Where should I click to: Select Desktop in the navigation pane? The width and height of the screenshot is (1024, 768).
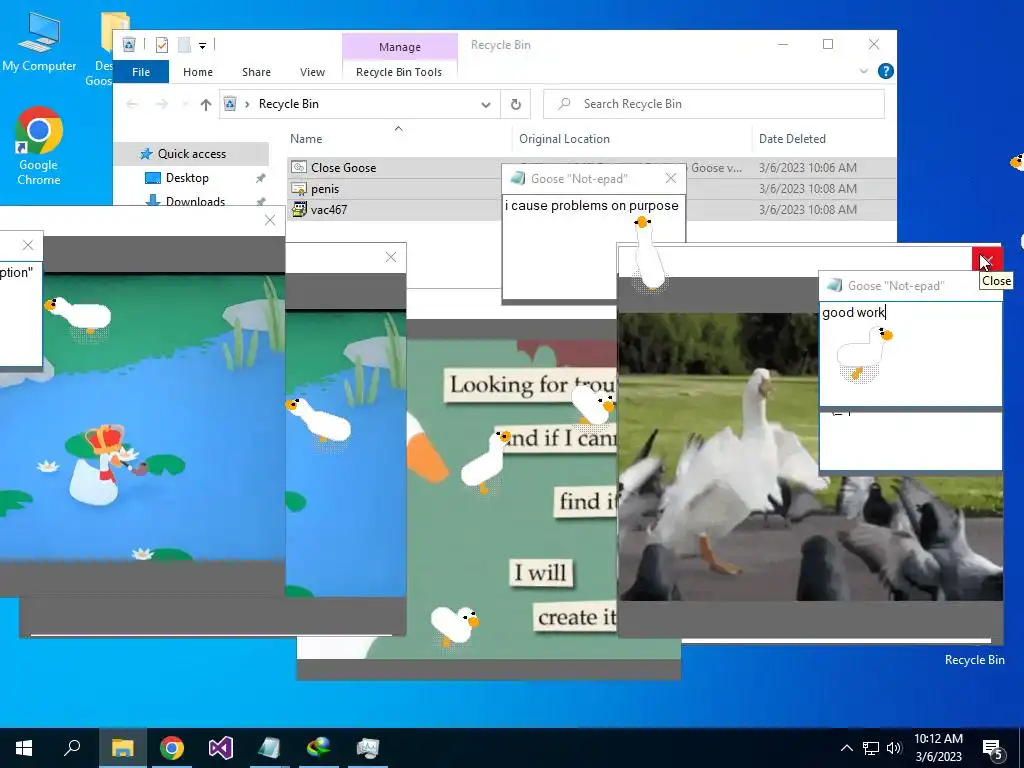187,178
